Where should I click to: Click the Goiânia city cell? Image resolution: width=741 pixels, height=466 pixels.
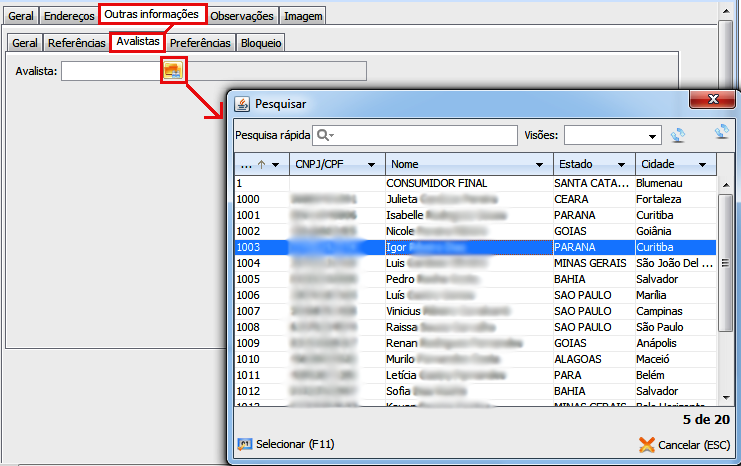point(676,232)
